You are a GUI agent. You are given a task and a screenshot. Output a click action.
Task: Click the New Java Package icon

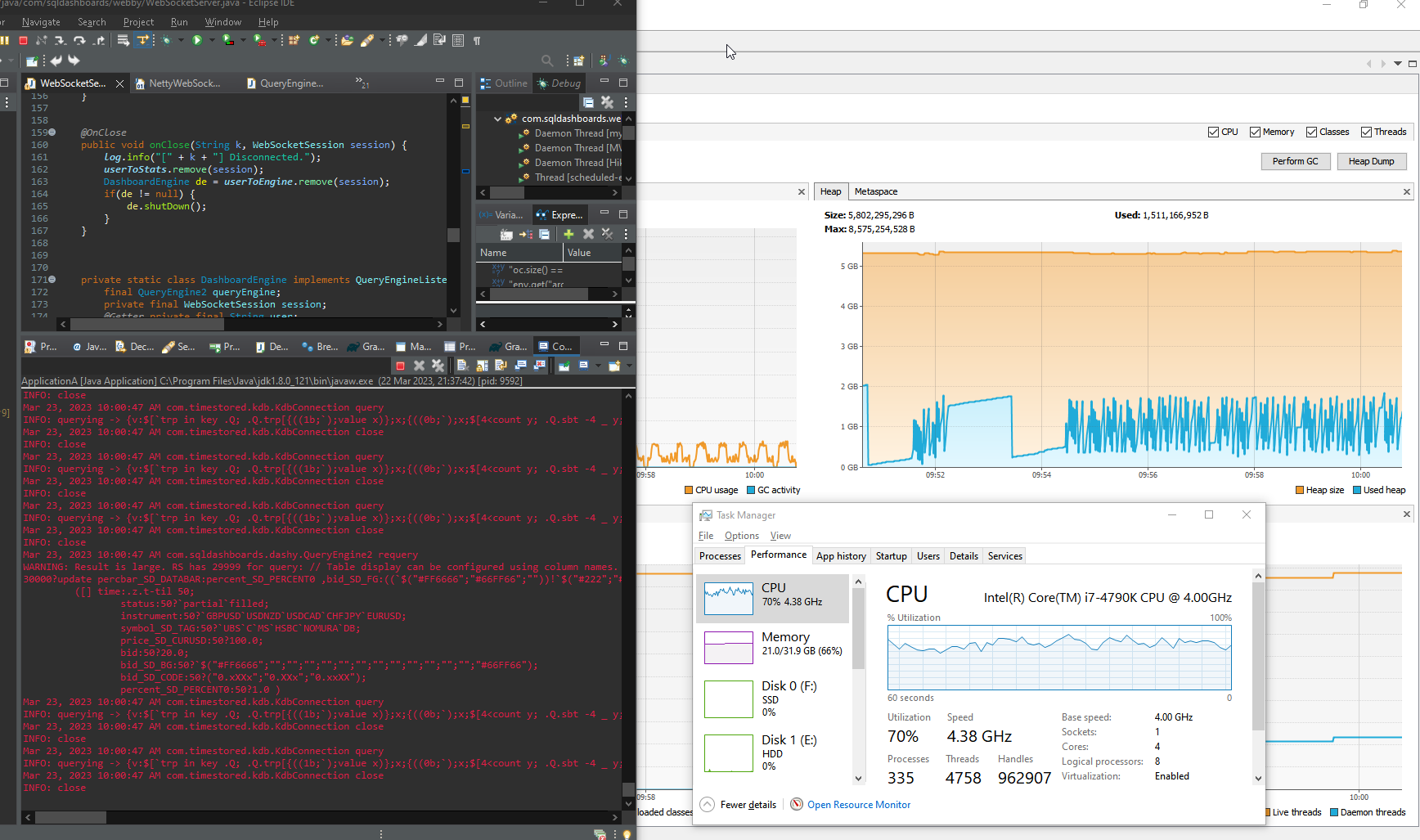pos(294,40)
